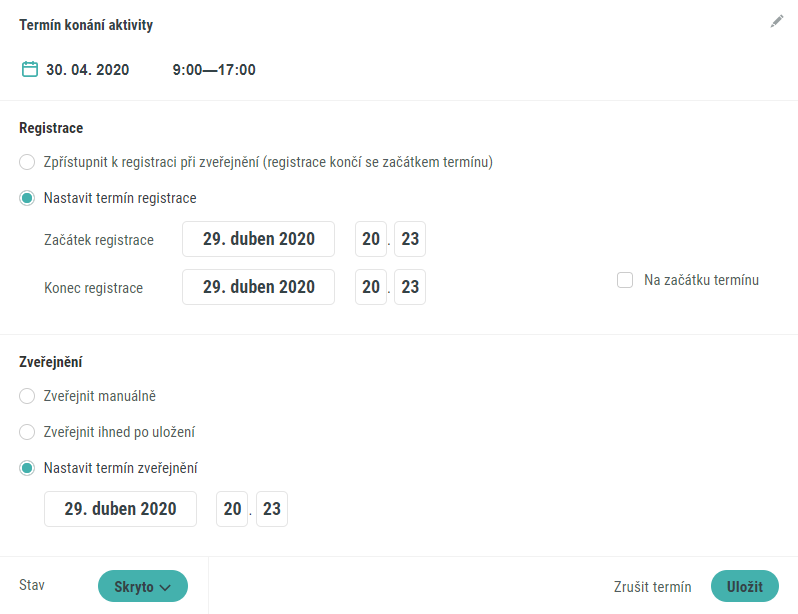Select 'Zpřístupnit k registraci při zveřejnění' radio
The image size is (798, 614).
coord(27,162)
